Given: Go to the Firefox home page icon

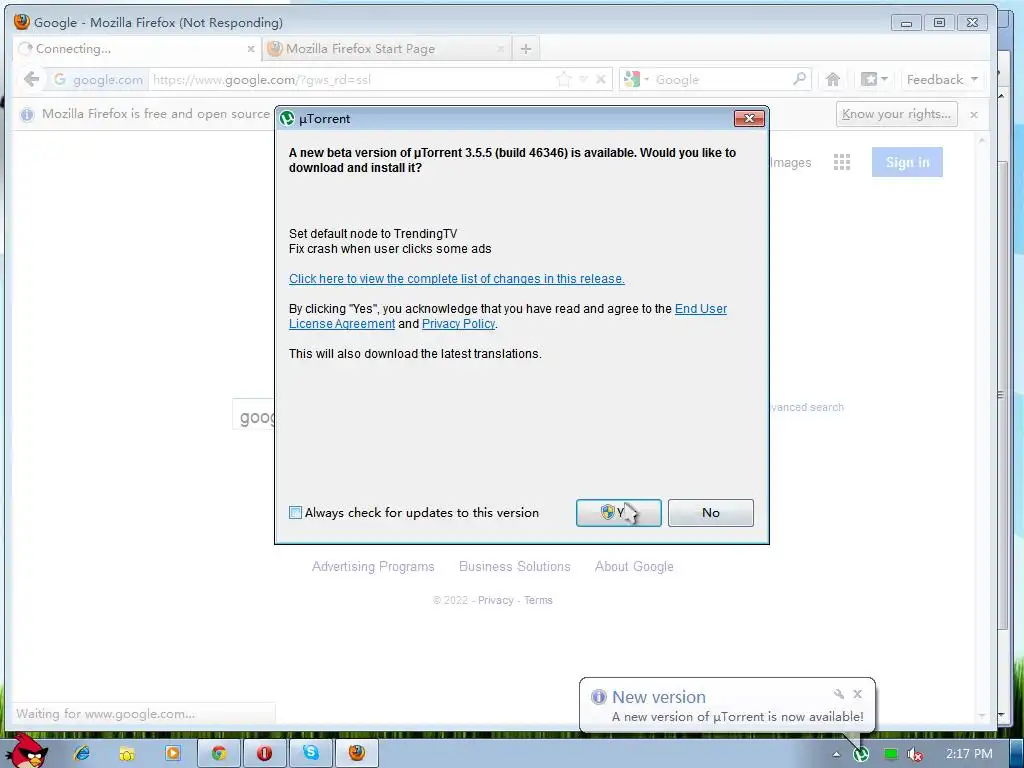Looking at the screenshot, I should [833, 80].
